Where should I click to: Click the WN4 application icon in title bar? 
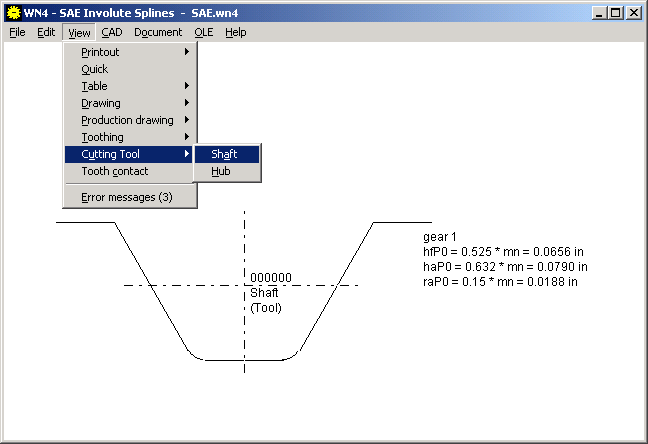(13, 13)
